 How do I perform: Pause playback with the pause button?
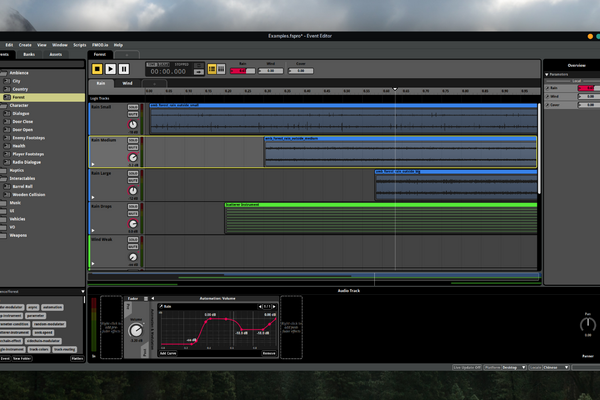click(x=124, y=69)
